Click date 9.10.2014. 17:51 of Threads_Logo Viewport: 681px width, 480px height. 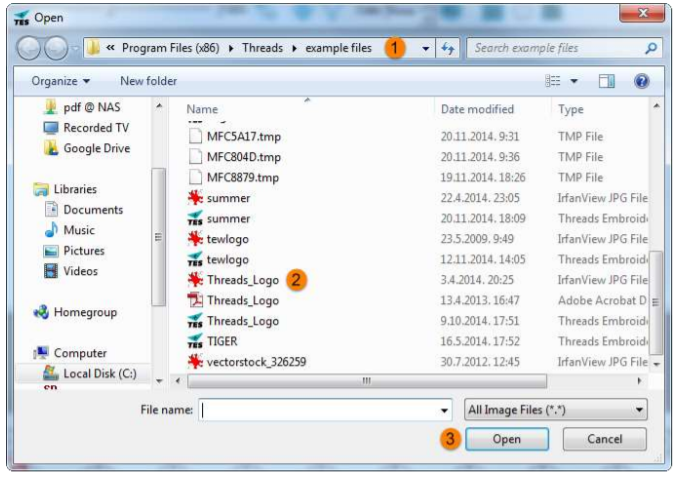479,321
